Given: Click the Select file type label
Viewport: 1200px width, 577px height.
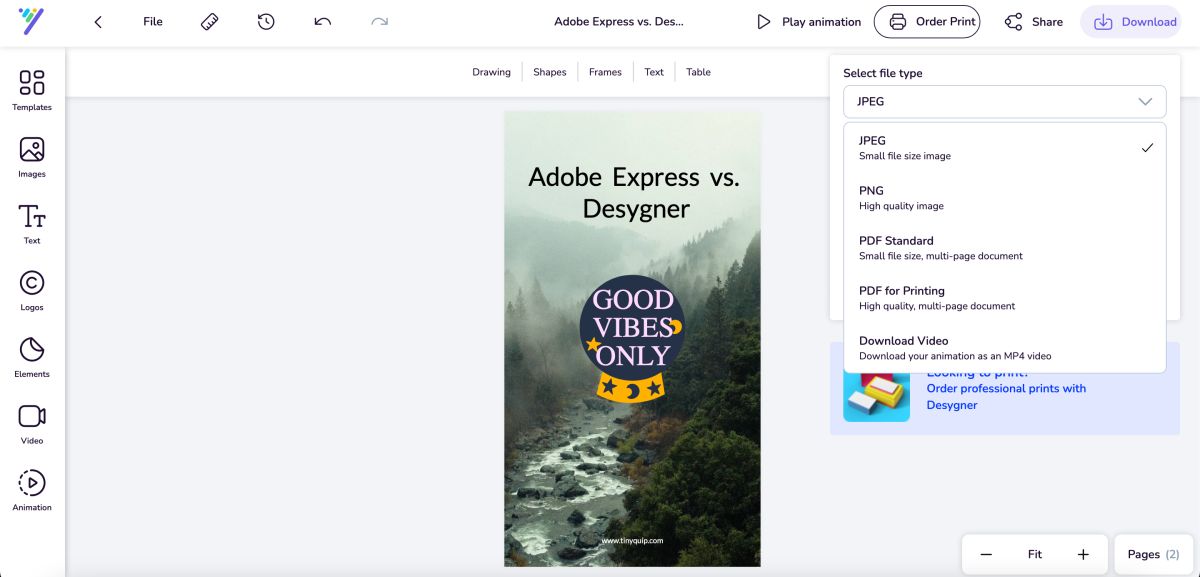Looking at the screenshot, I should 883,73.
